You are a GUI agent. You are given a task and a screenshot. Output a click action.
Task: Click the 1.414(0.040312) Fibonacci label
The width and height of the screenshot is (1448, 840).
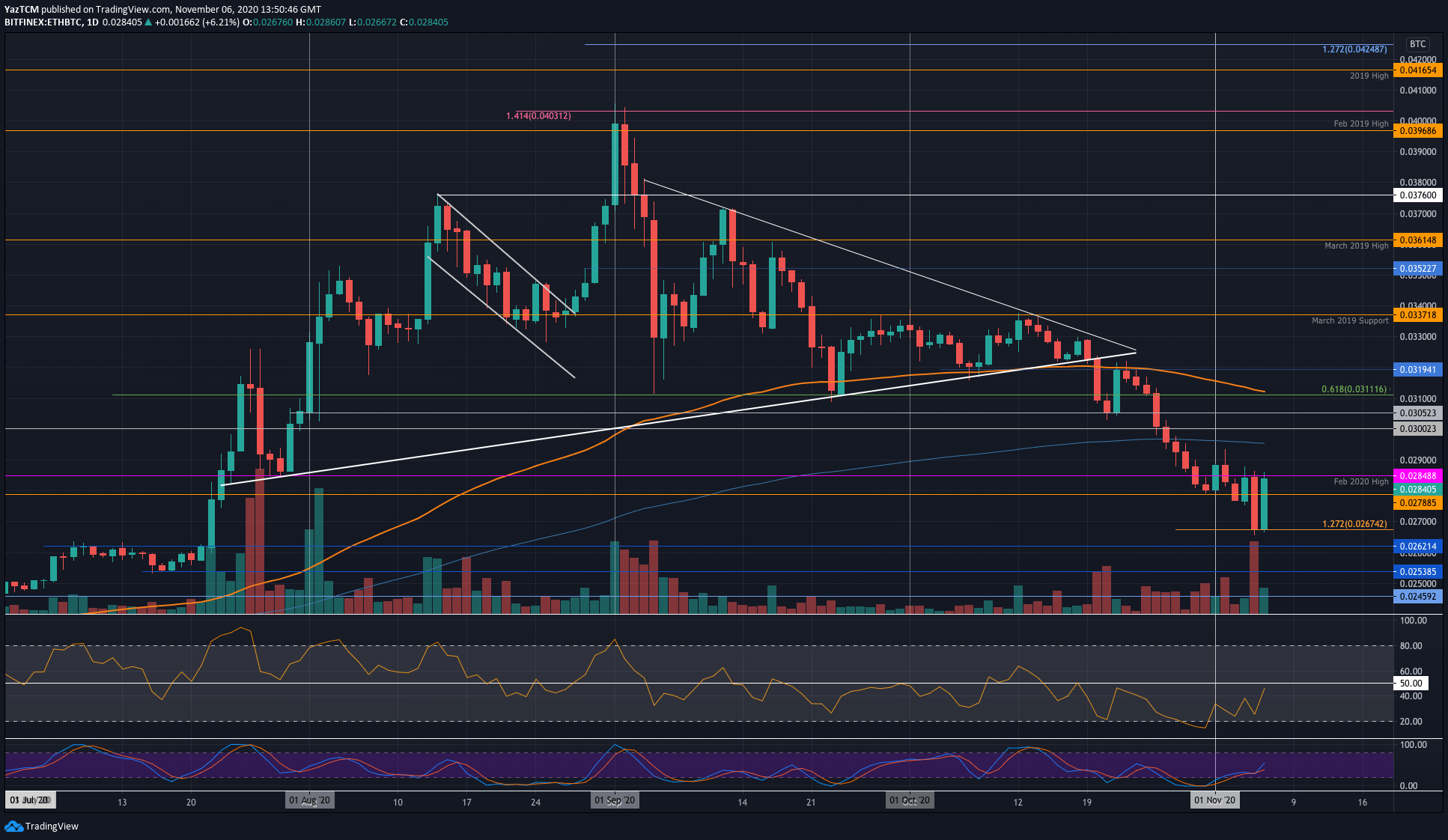tap(538, 116)
